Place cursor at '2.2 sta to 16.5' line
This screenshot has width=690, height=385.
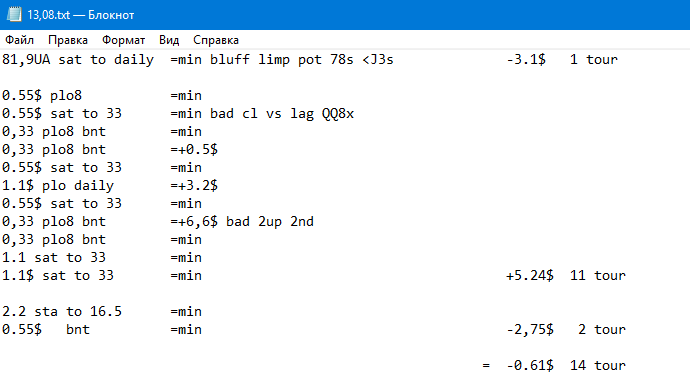point(62,312)
